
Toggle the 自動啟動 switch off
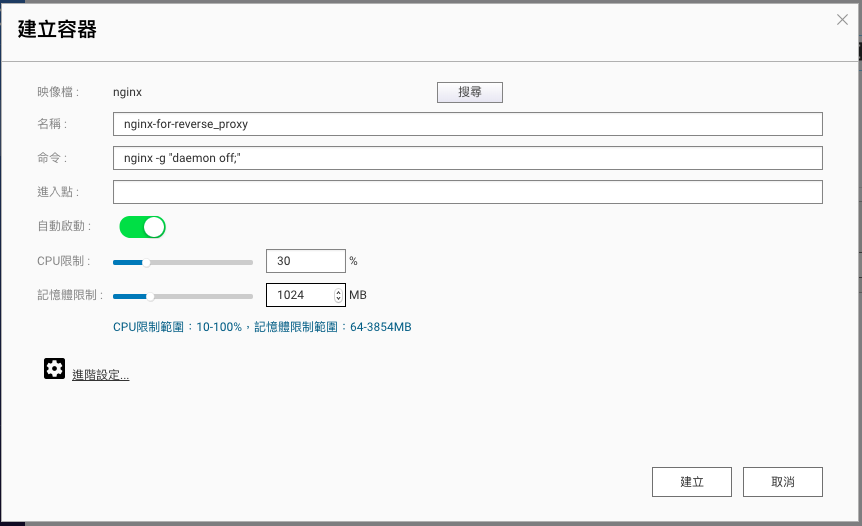point(142,227)
